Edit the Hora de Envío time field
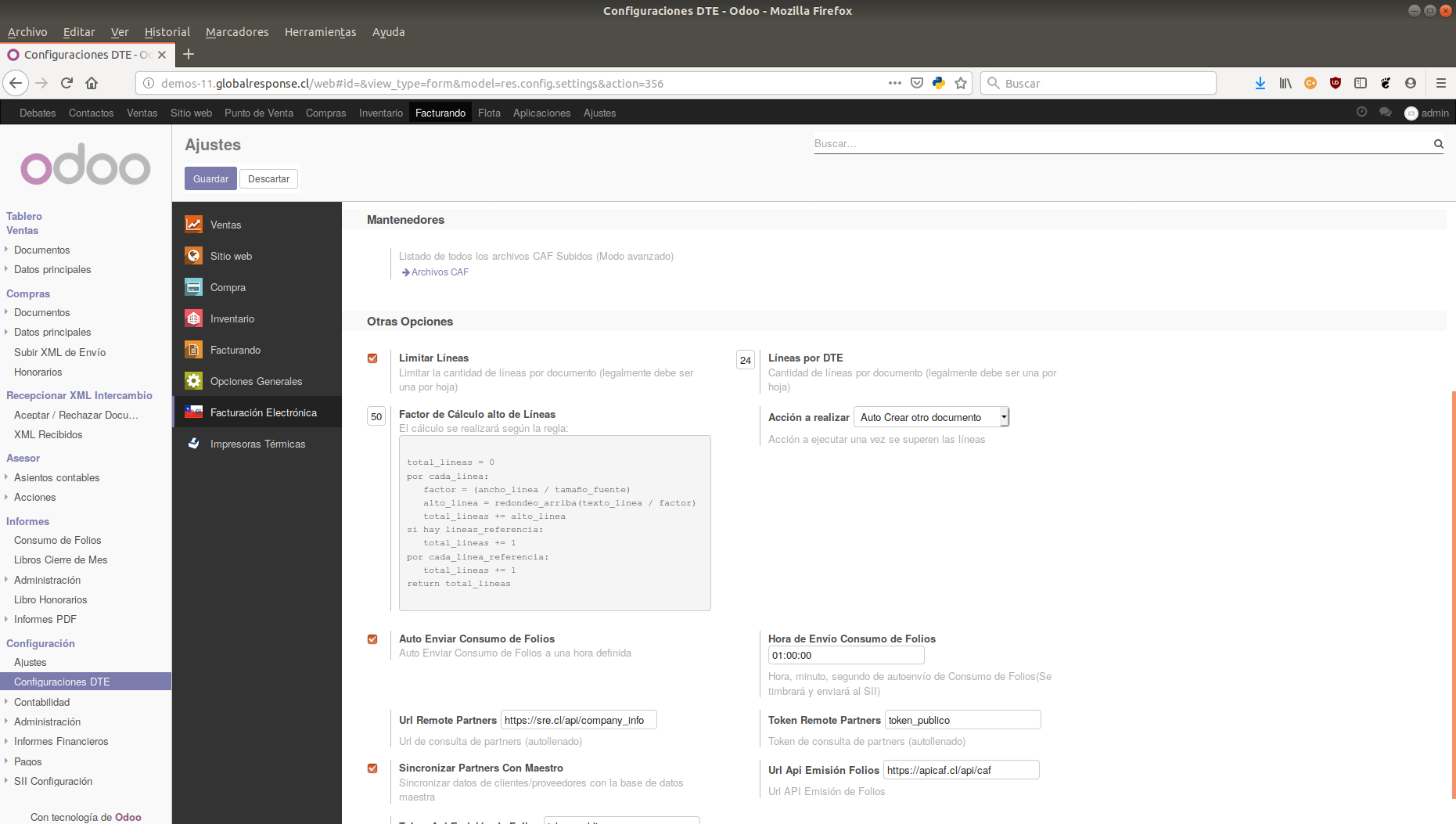 [845, 655]
